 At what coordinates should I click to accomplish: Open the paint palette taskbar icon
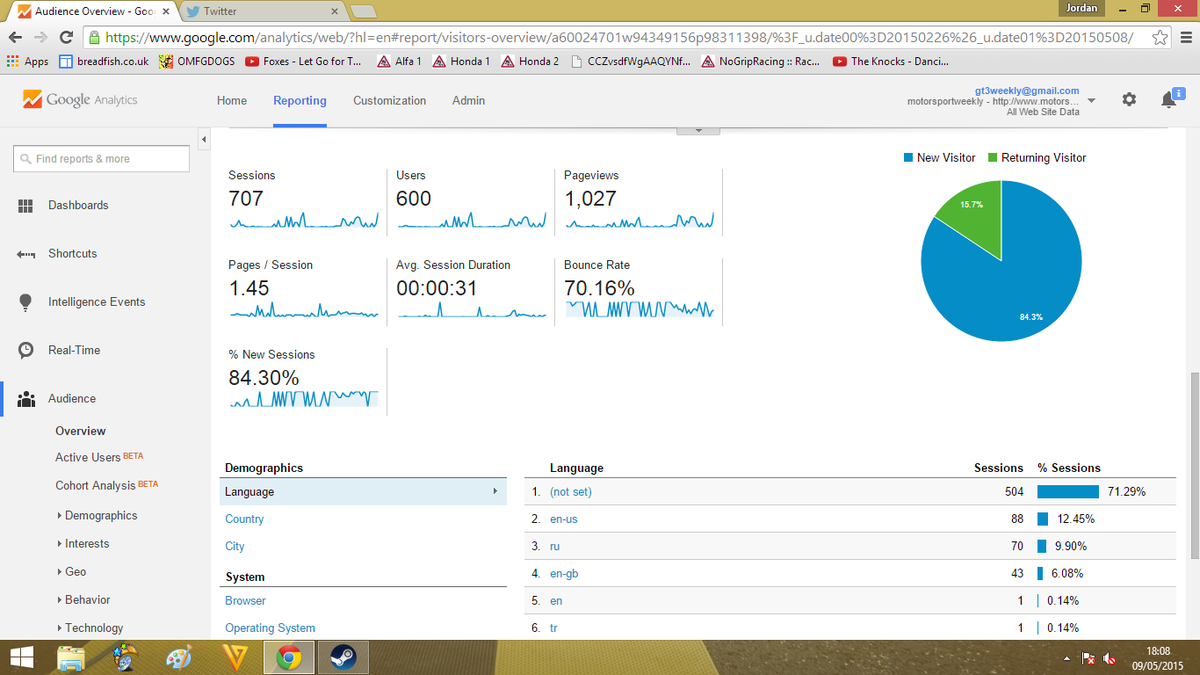point(177,658)
